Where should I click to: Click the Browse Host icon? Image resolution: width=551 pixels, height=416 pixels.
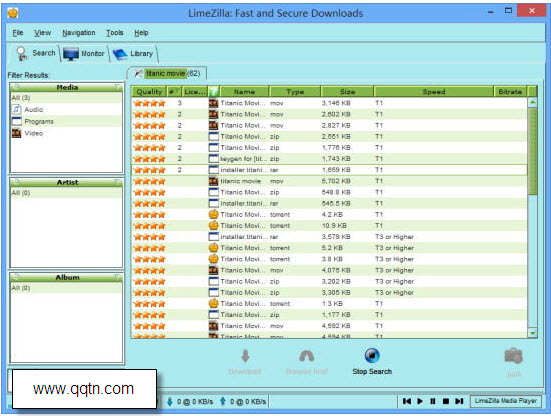coord(306,356)
